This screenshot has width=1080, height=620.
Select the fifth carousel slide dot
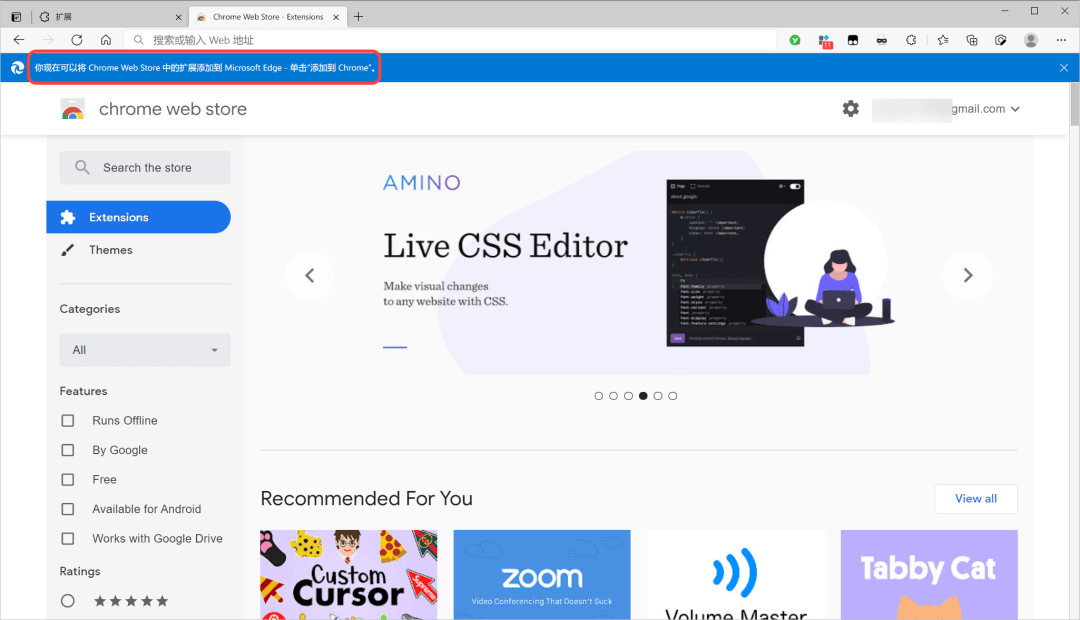click(658, 396)
